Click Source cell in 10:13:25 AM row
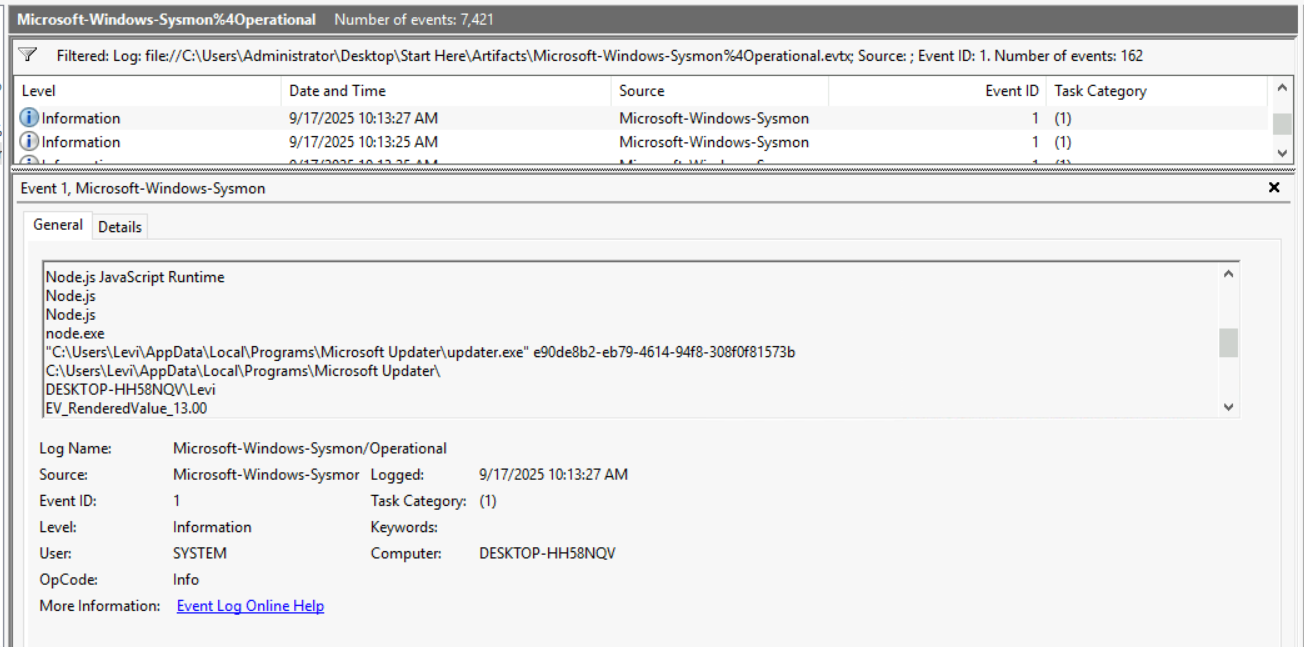This screenshot has height=647, width=1304. click(714, 142)
